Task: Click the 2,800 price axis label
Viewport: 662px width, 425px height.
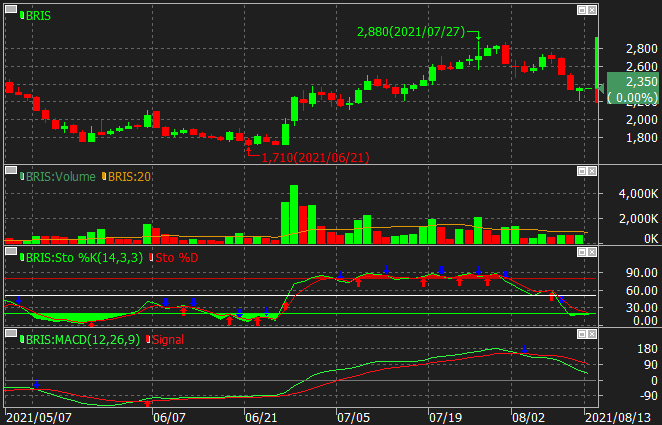Action: tap(642, 49)
